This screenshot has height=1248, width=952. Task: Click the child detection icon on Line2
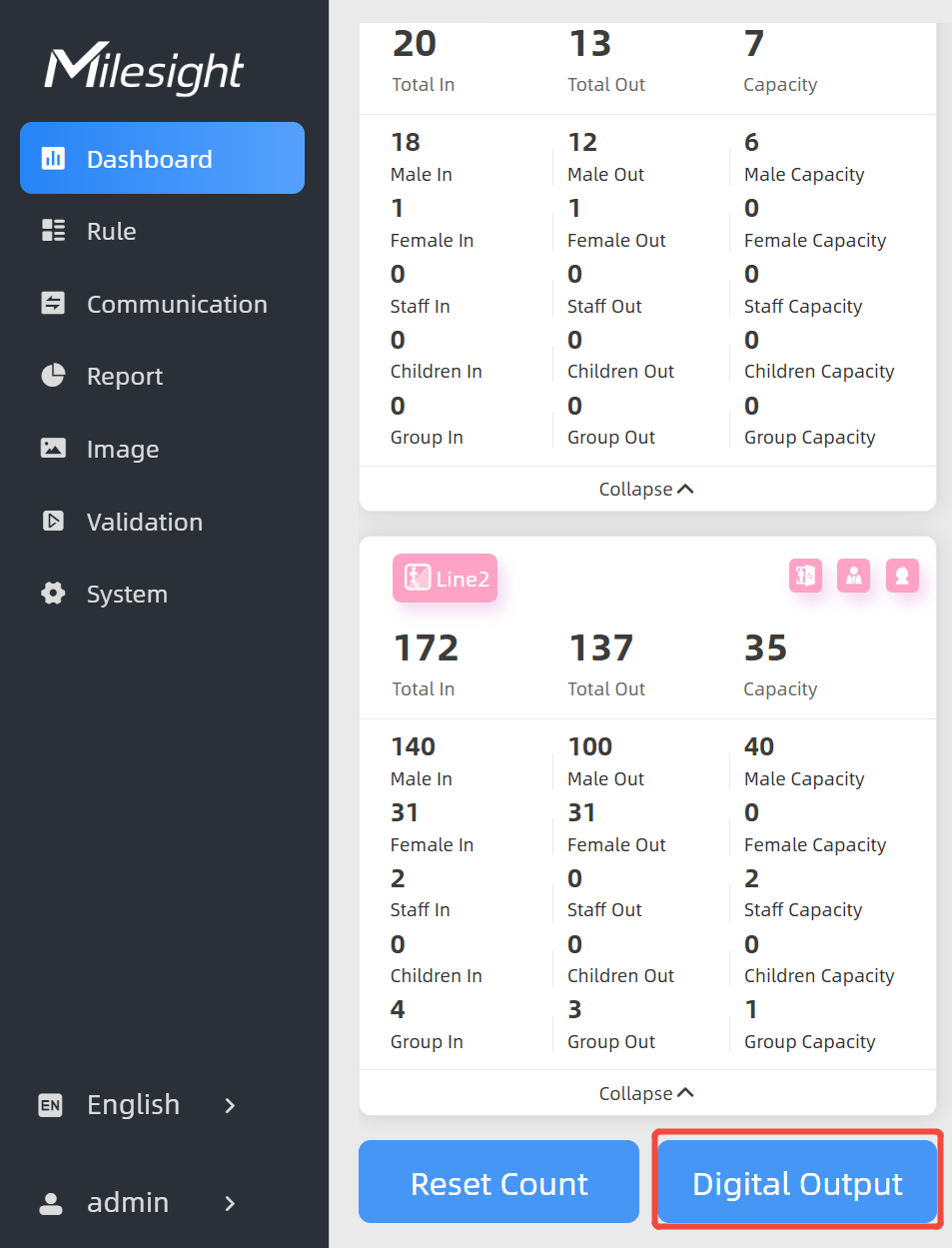[902, 576]
